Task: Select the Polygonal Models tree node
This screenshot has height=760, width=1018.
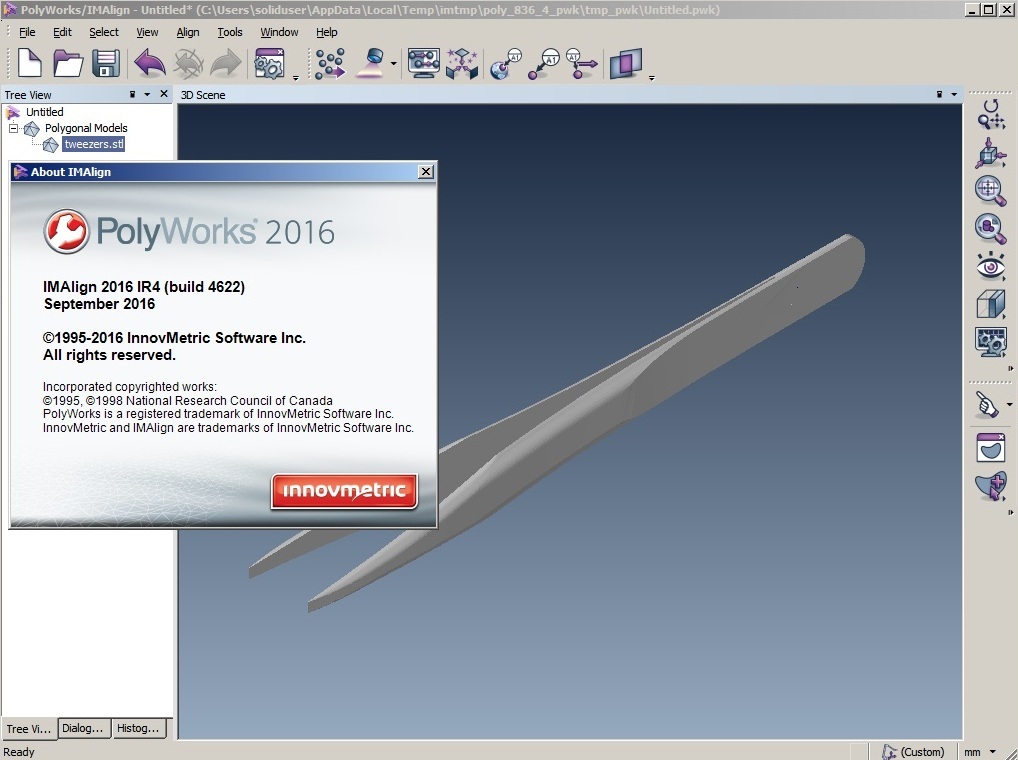Action: (86, 128)
